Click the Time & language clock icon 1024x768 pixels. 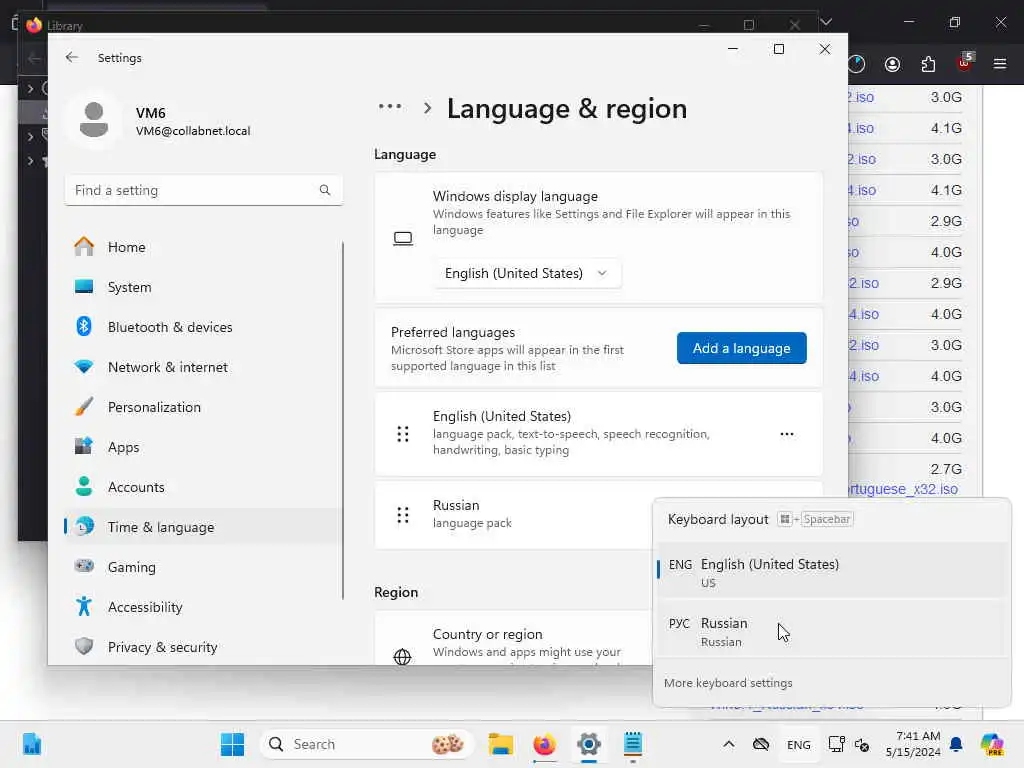[84, 526]
